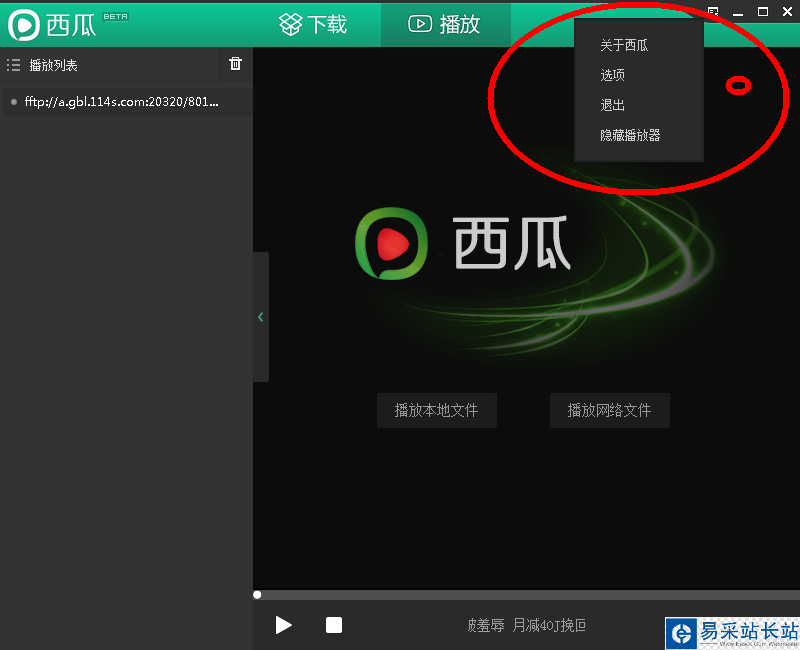This screenshot has height=650, width=800.
Task: Click the Xigua logo in the title bar
Action: (x=52, y=24)
